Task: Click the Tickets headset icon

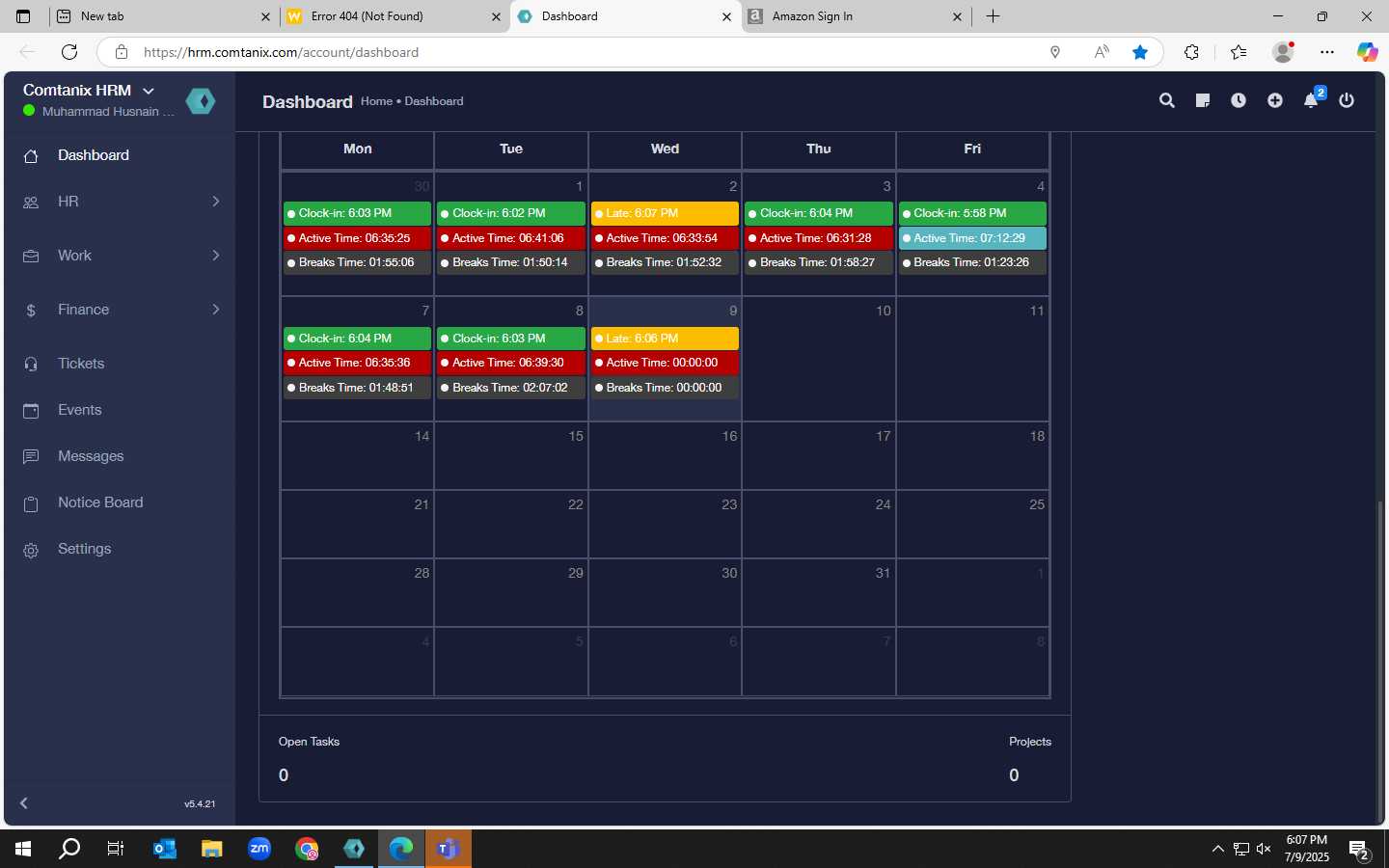Action: click(31, 364)
